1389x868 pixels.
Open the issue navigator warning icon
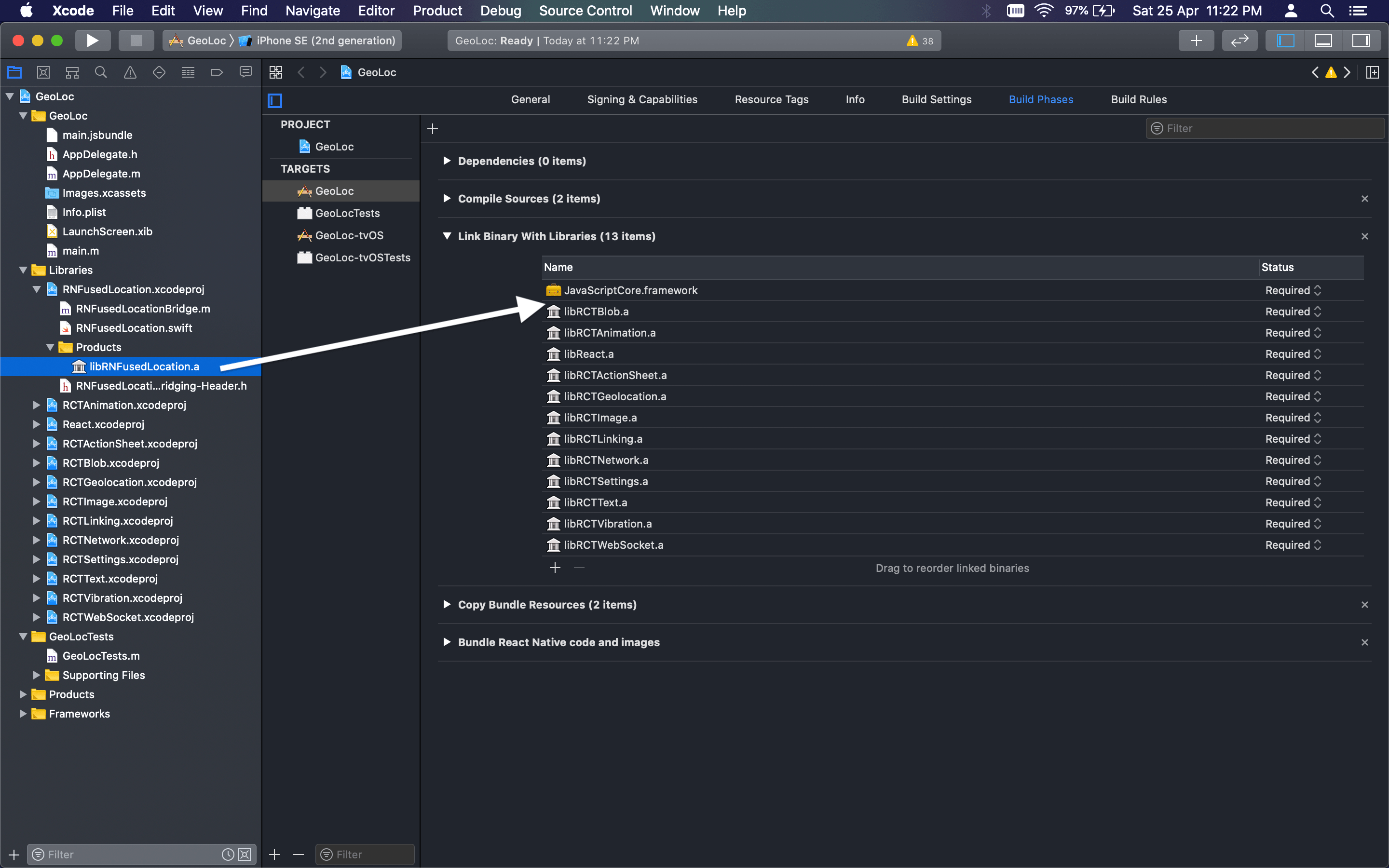coord(130,72)
